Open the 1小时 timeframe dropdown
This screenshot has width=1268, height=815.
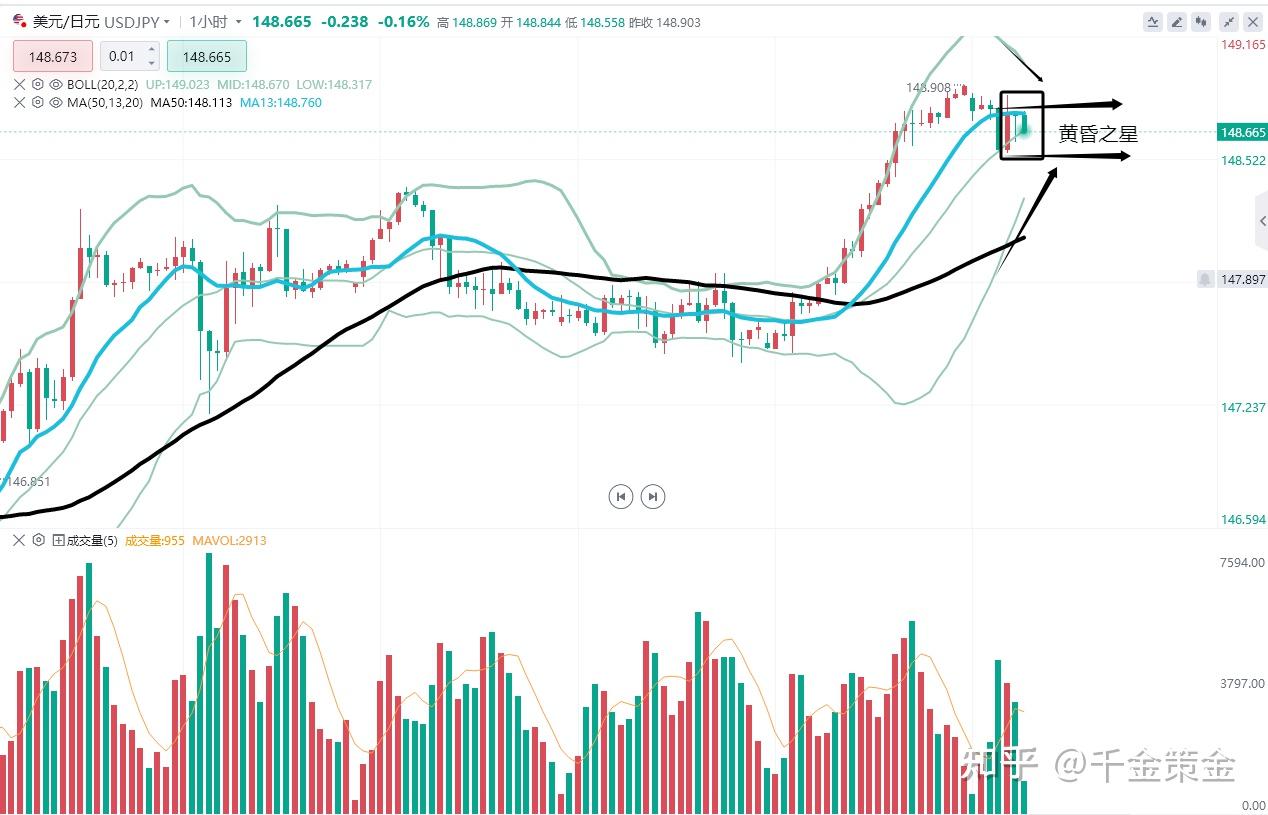(x=216, y=22)
